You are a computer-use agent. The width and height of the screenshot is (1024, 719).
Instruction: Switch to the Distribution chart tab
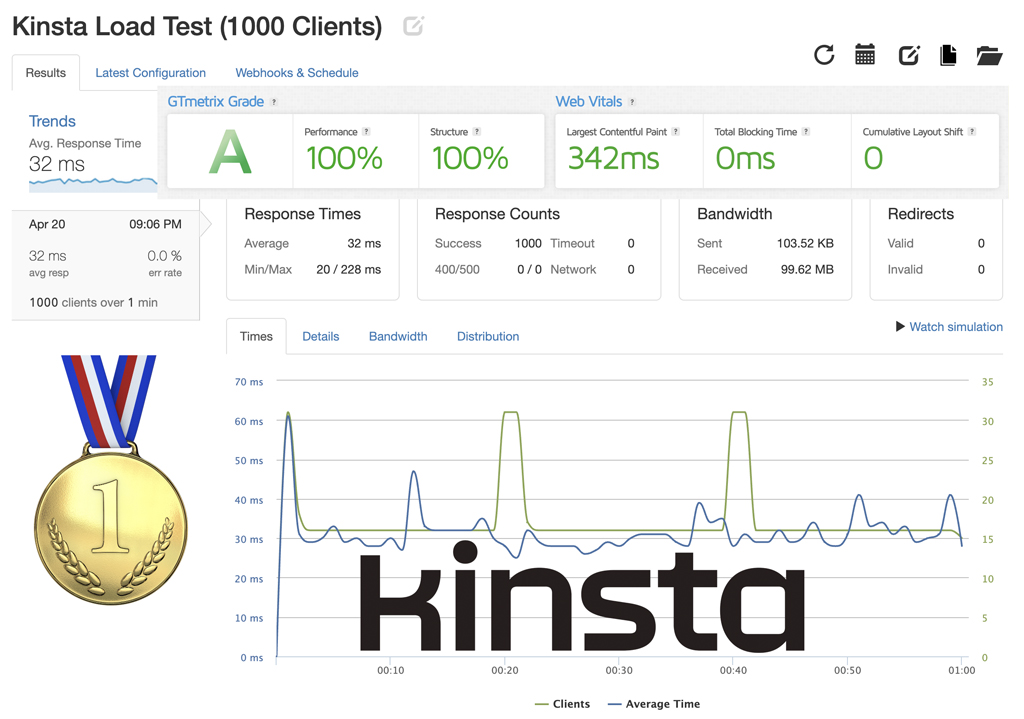click(x=488, y=336)
